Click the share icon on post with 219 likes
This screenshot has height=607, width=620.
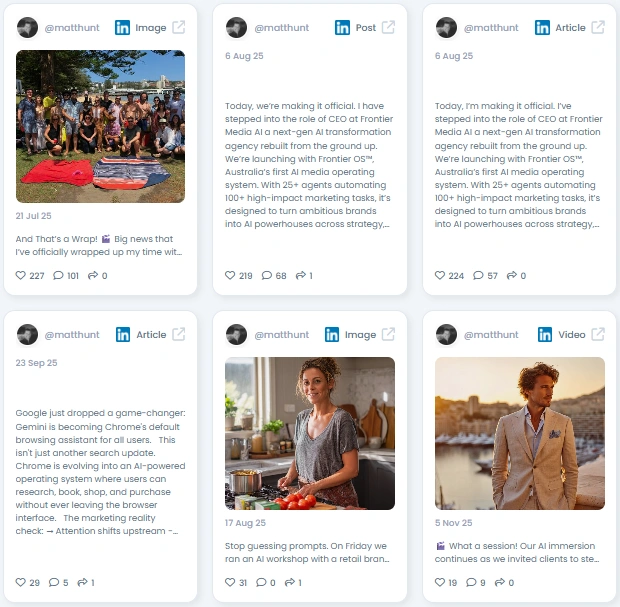[x=301, y=275]
